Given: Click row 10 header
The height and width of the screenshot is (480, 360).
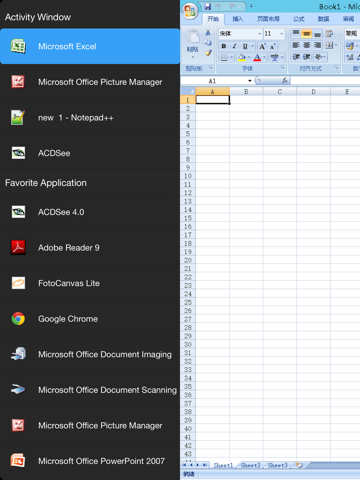Looking at the screenshot, I should (x=188, y=176).
